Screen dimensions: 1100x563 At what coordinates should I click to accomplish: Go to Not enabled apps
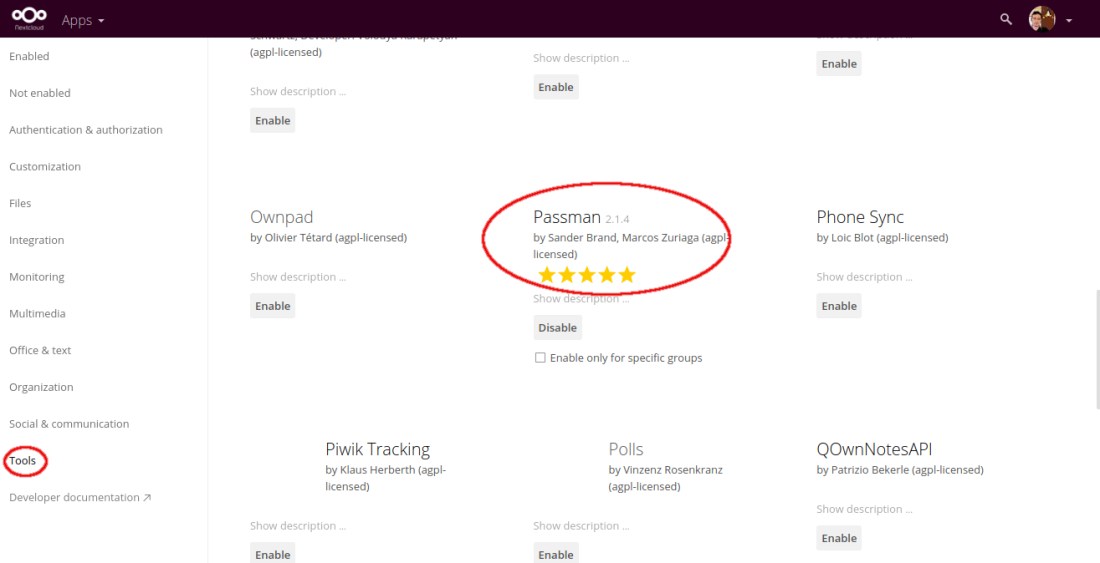pos(40,93)
